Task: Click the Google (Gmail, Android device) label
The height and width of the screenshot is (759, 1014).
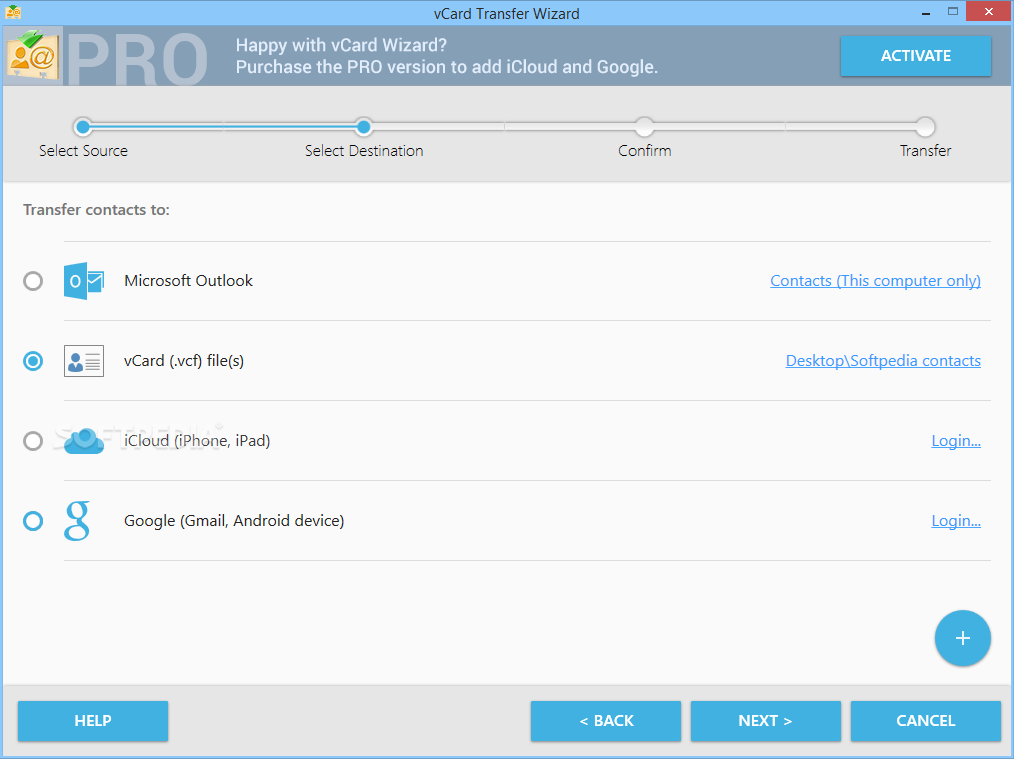Action: [x=234, y=521]
